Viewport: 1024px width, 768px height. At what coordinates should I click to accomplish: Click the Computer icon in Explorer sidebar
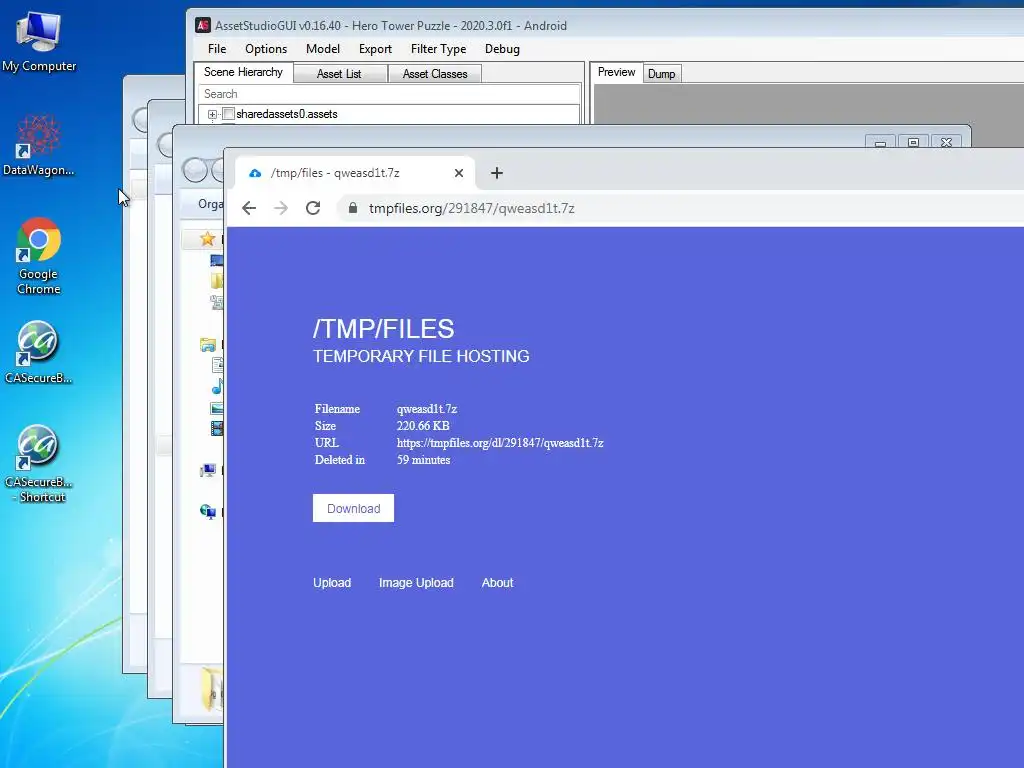(208, 470)
